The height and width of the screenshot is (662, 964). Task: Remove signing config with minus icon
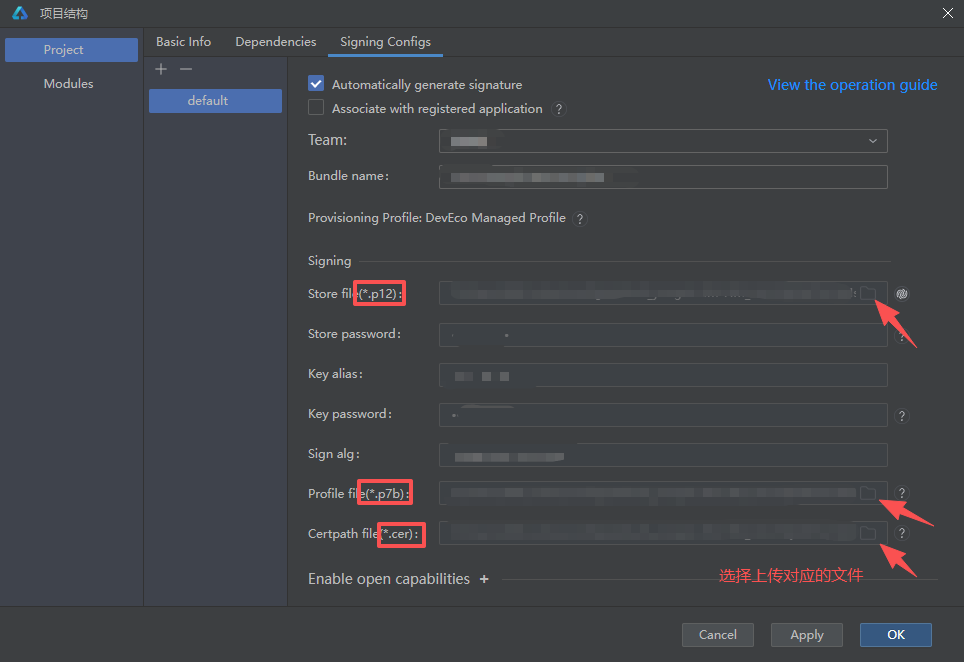pyautogui.click(x=186, y=69)
